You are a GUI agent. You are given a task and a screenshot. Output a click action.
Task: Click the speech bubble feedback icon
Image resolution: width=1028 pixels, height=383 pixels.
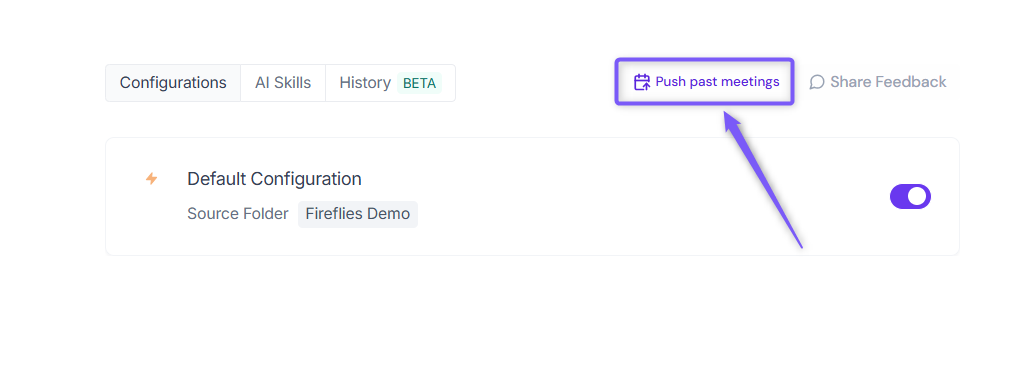(x=817, y=82)
